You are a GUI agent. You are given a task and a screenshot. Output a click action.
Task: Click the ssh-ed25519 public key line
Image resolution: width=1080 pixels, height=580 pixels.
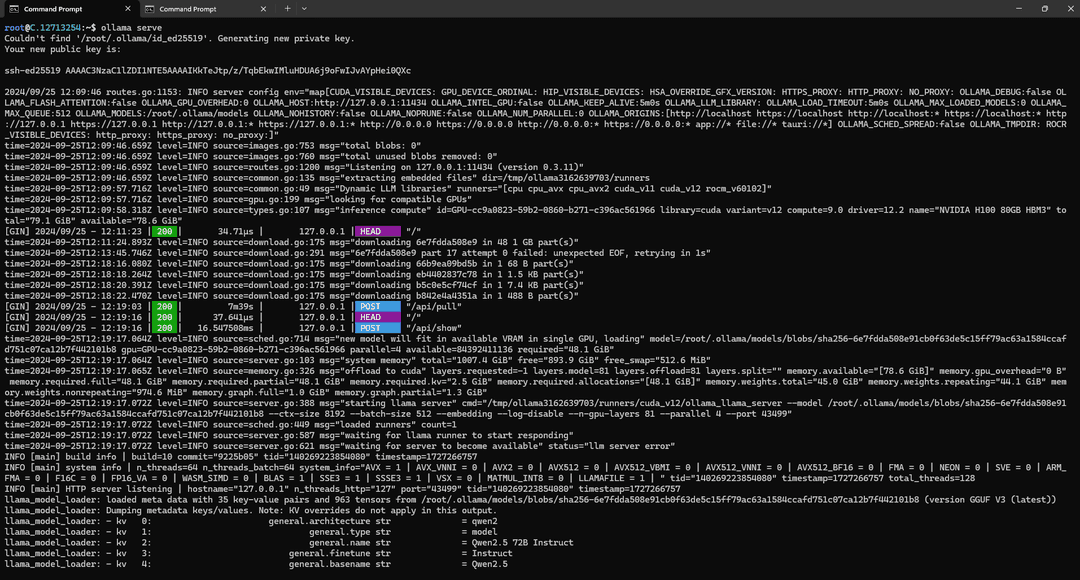tap(207, 71)
